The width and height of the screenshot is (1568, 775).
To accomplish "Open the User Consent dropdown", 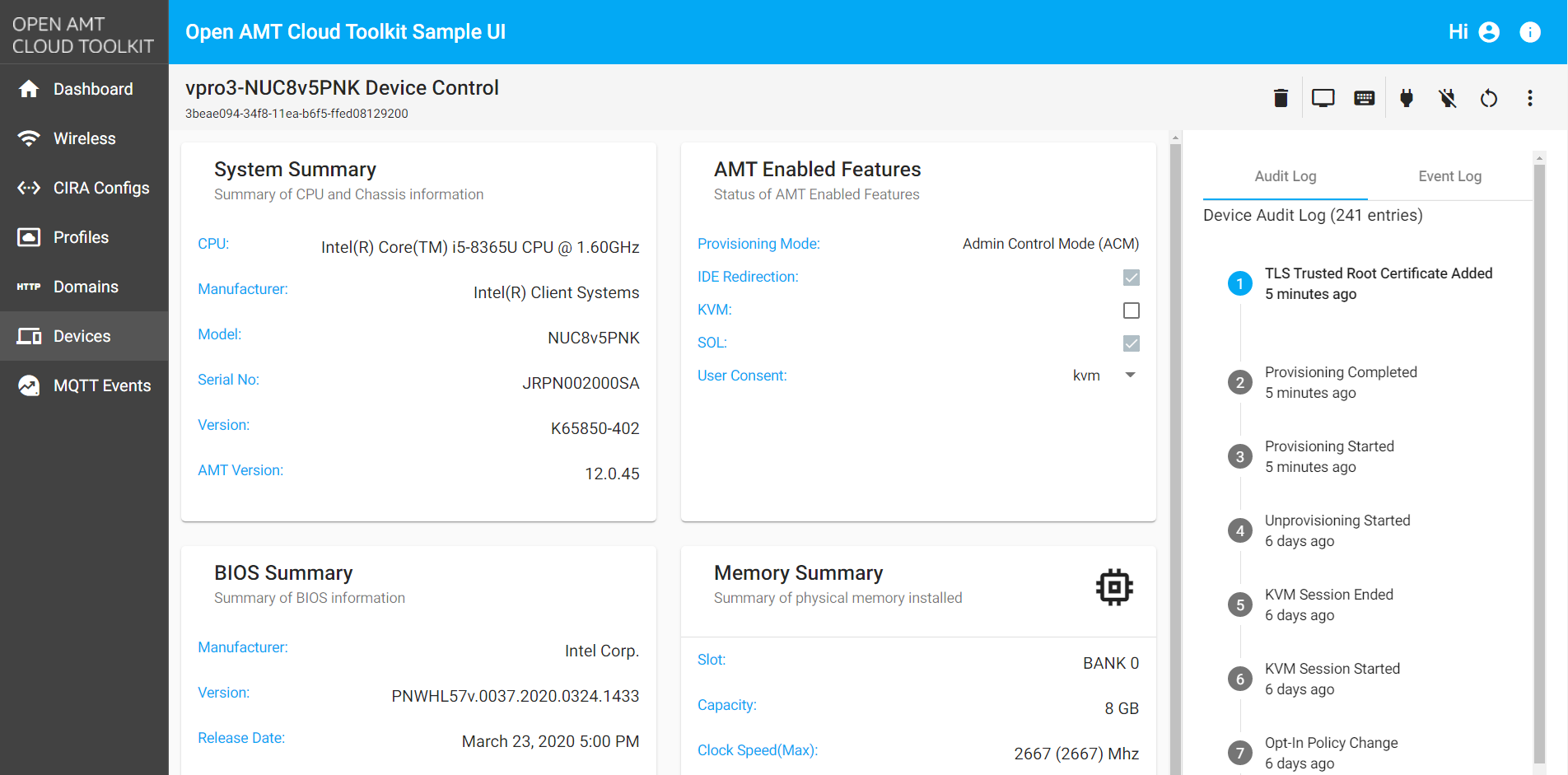I will point(1104,376).
